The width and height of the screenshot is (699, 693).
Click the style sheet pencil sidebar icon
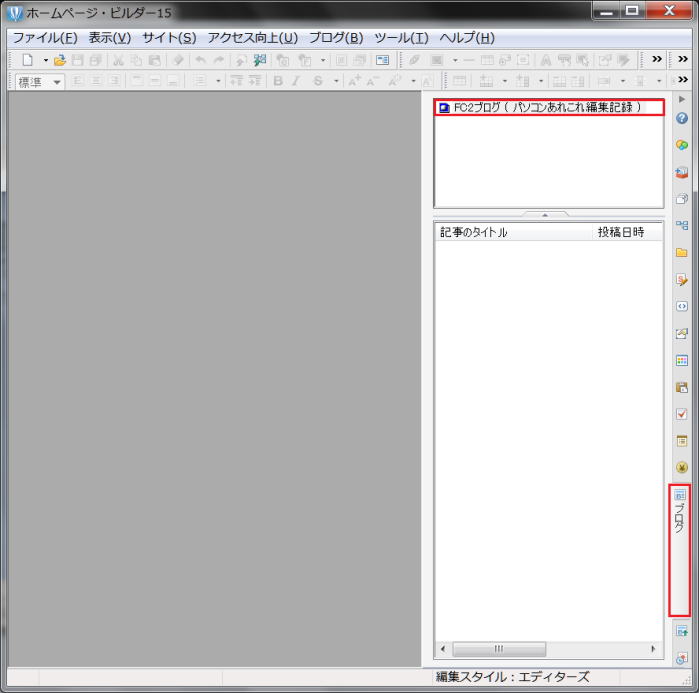pos(682,279)
